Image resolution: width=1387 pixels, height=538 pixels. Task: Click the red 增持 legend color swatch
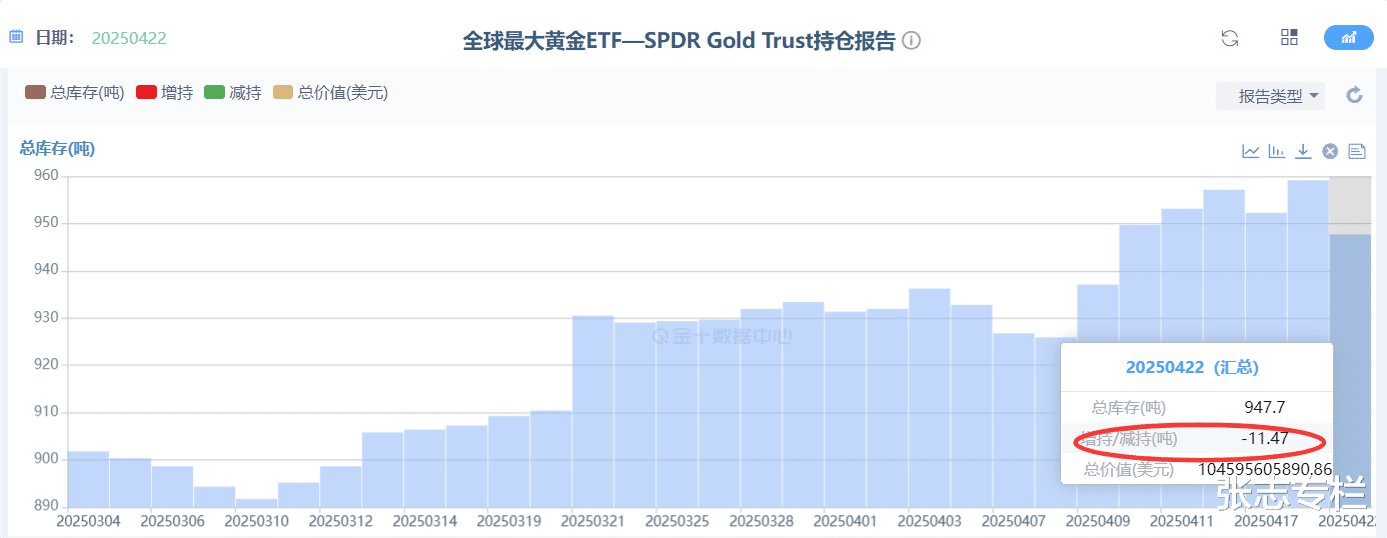click(146, 93)
